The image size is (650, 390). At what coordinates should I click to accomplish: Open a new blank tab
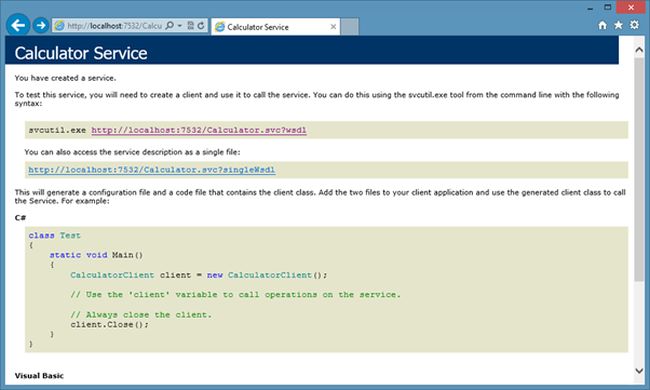(x=349, y=27)
